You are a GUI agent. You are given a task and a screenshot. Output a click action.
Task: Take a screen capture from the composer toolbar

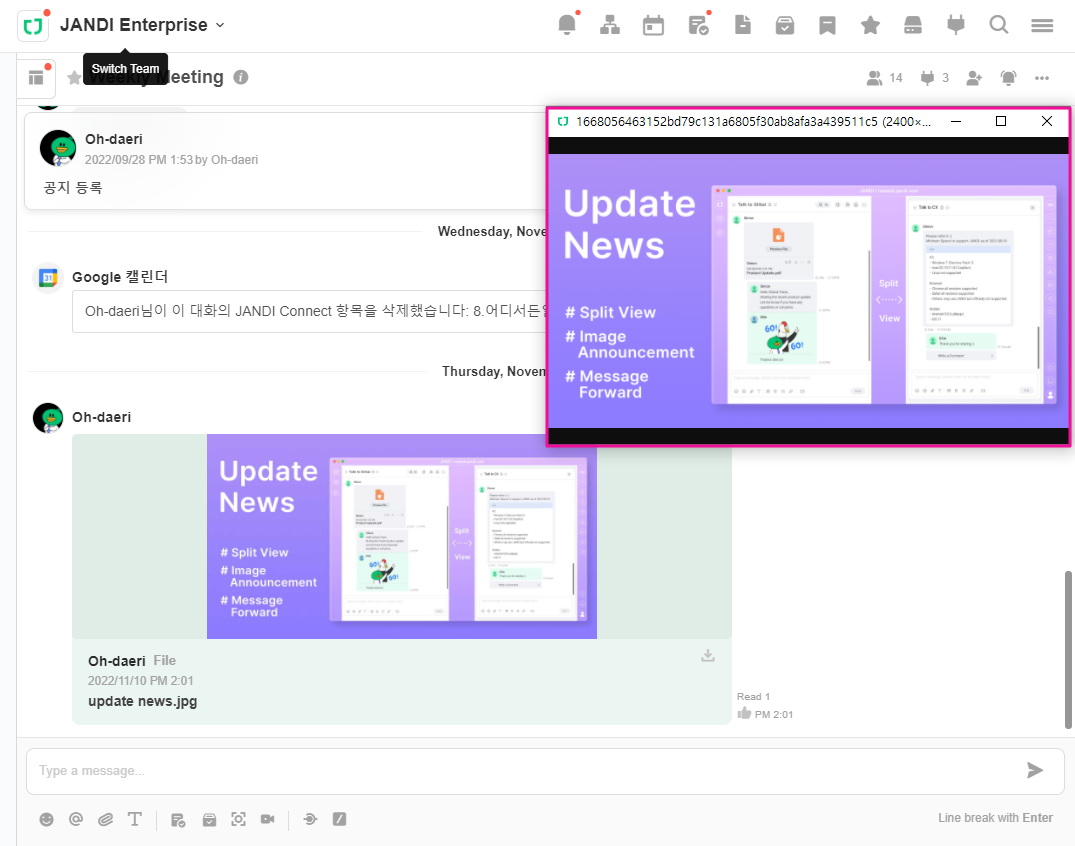point(239,819)
